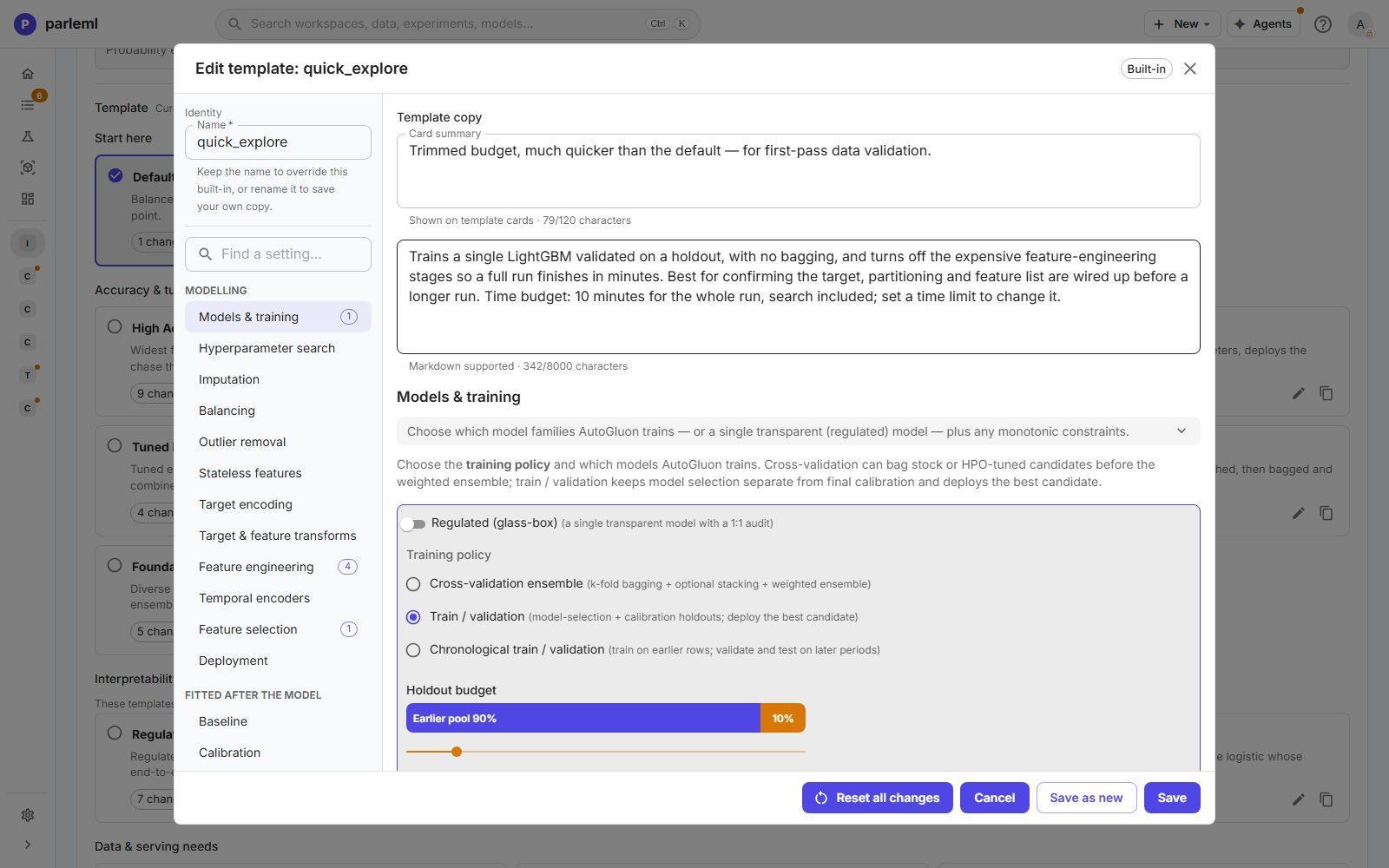Close the Edit template dialog with X

tap(1190, 69)
